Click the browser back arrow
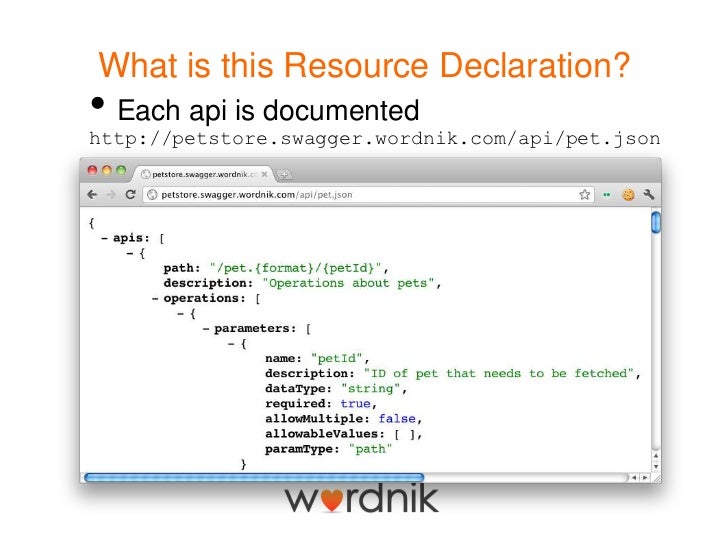This screenshot has width=728, height=547. click(92, 195)
